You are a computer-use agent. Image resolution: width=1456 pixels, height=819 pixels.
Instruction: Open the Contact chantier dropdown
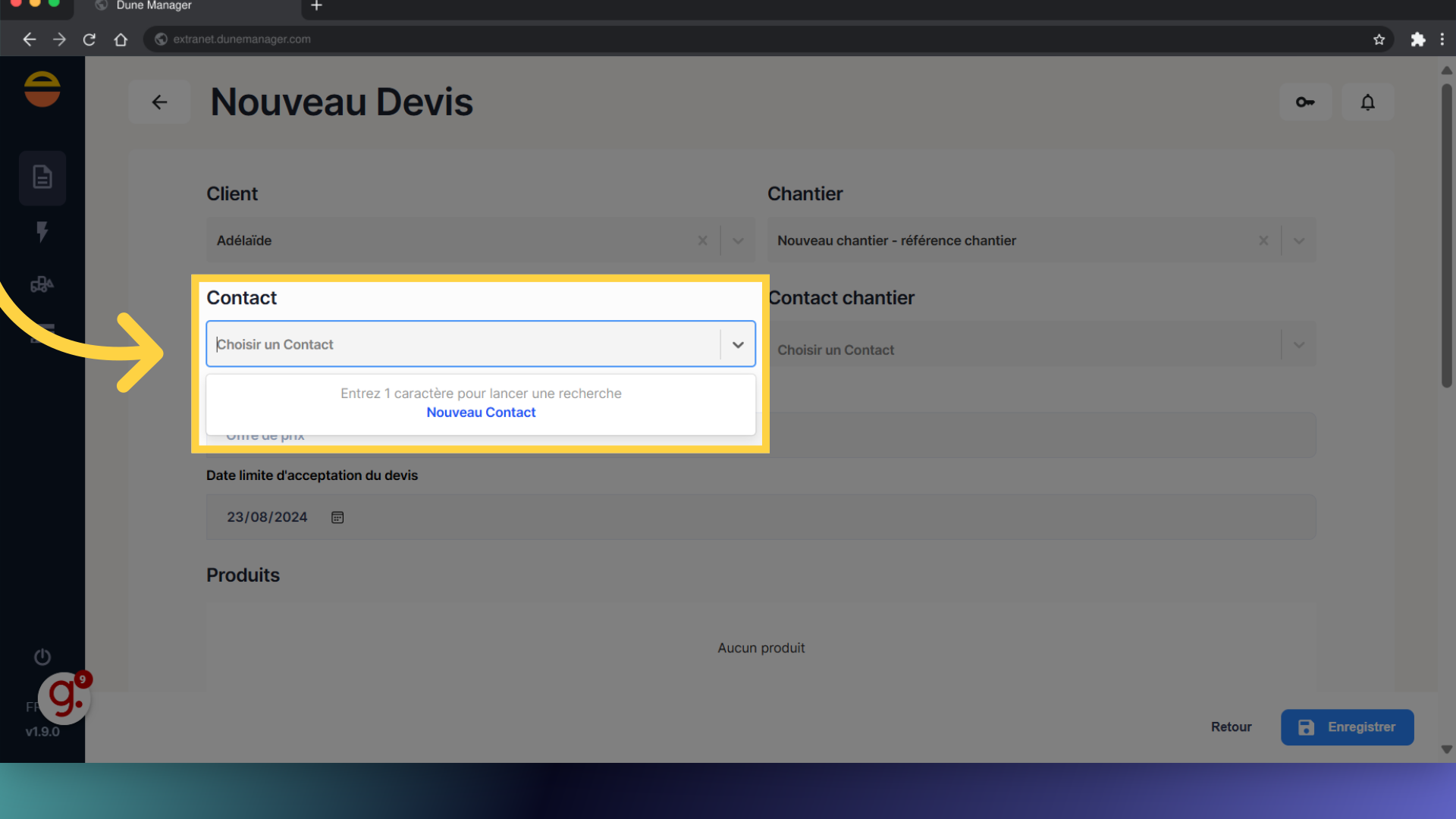(1299, 345)
